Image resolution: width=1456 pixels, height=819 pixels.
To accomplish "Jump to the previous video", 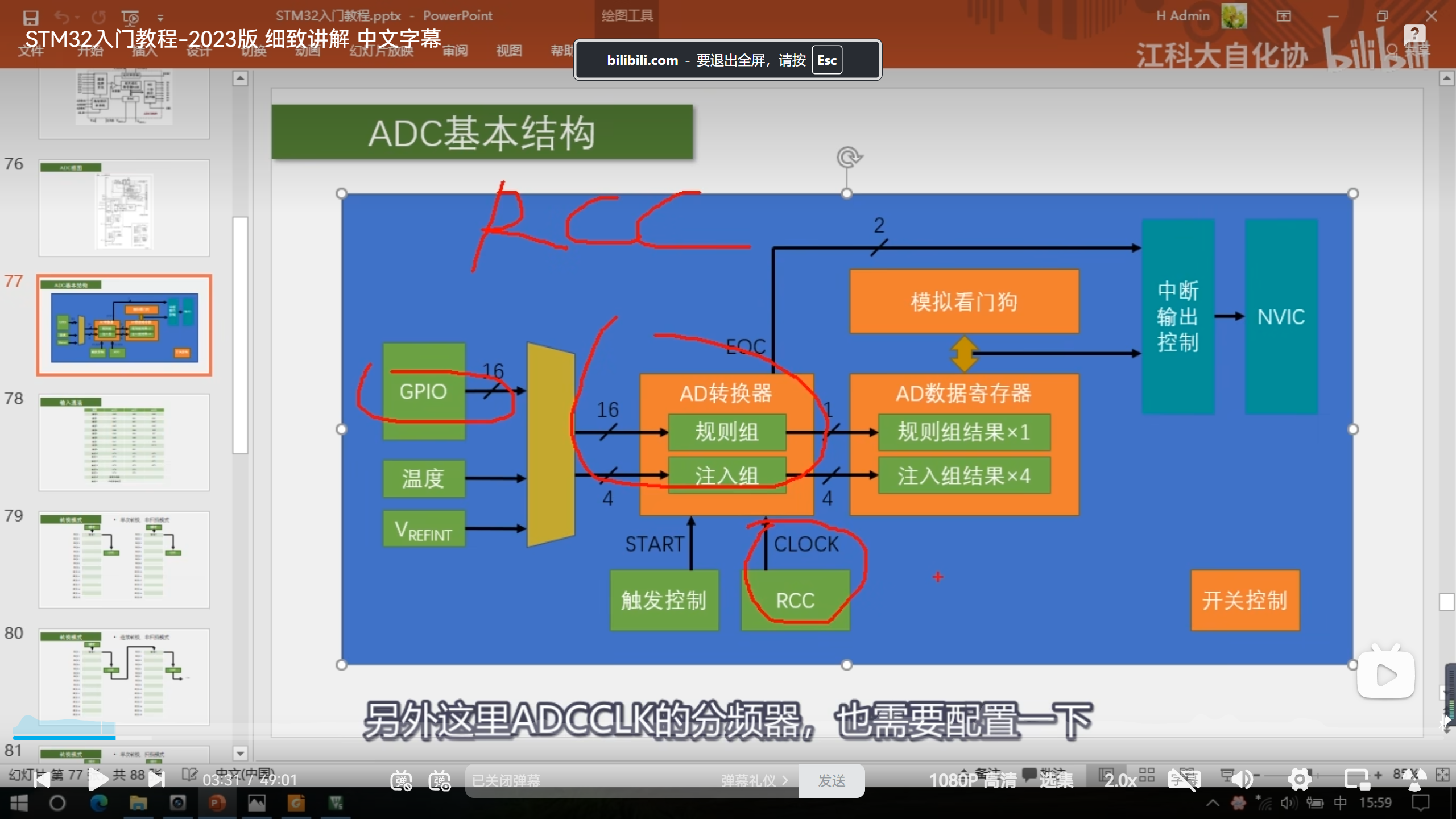I will pos(42,780).
